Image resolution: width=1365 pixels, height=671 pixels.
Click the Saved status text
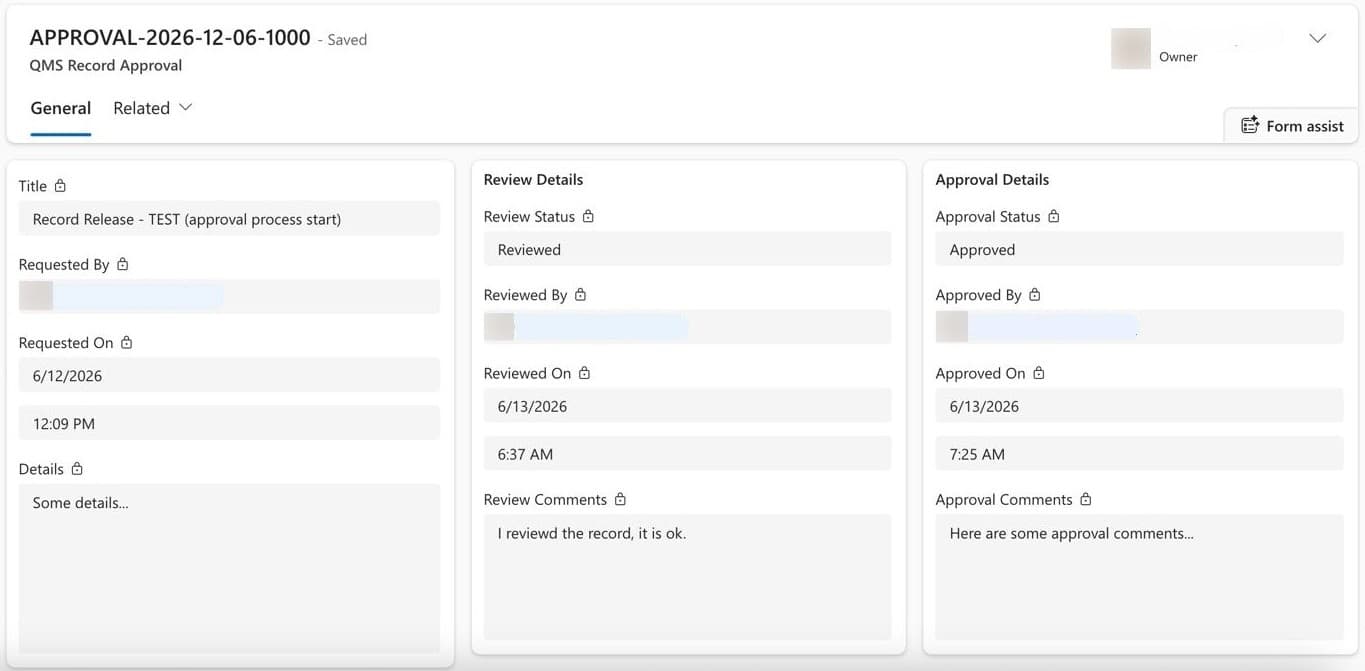pyautogui.click(x=347, y=40)
